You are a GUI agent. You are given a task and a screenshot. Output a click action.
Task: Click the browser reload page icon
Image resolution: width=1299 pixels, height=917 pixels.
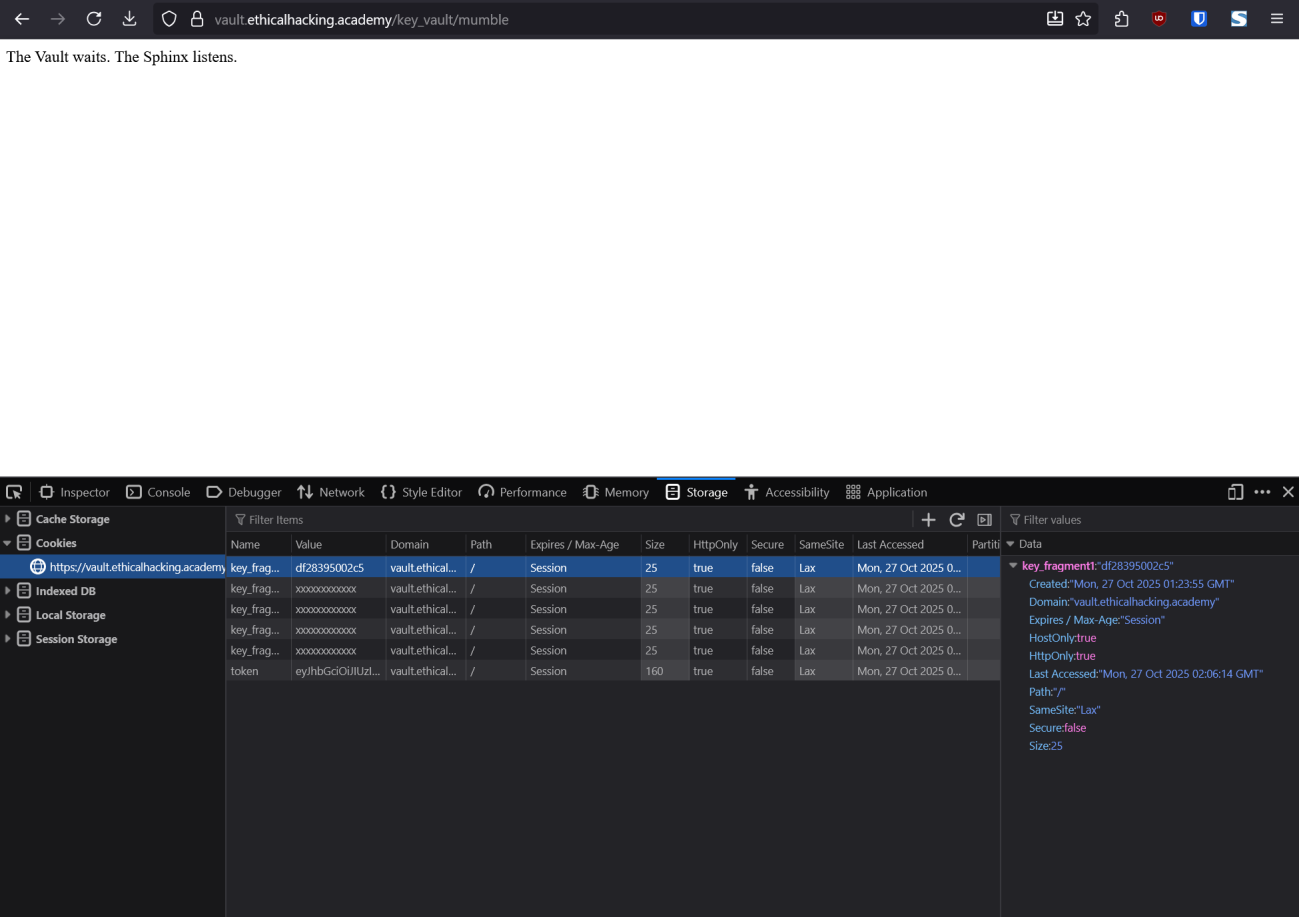94,19
